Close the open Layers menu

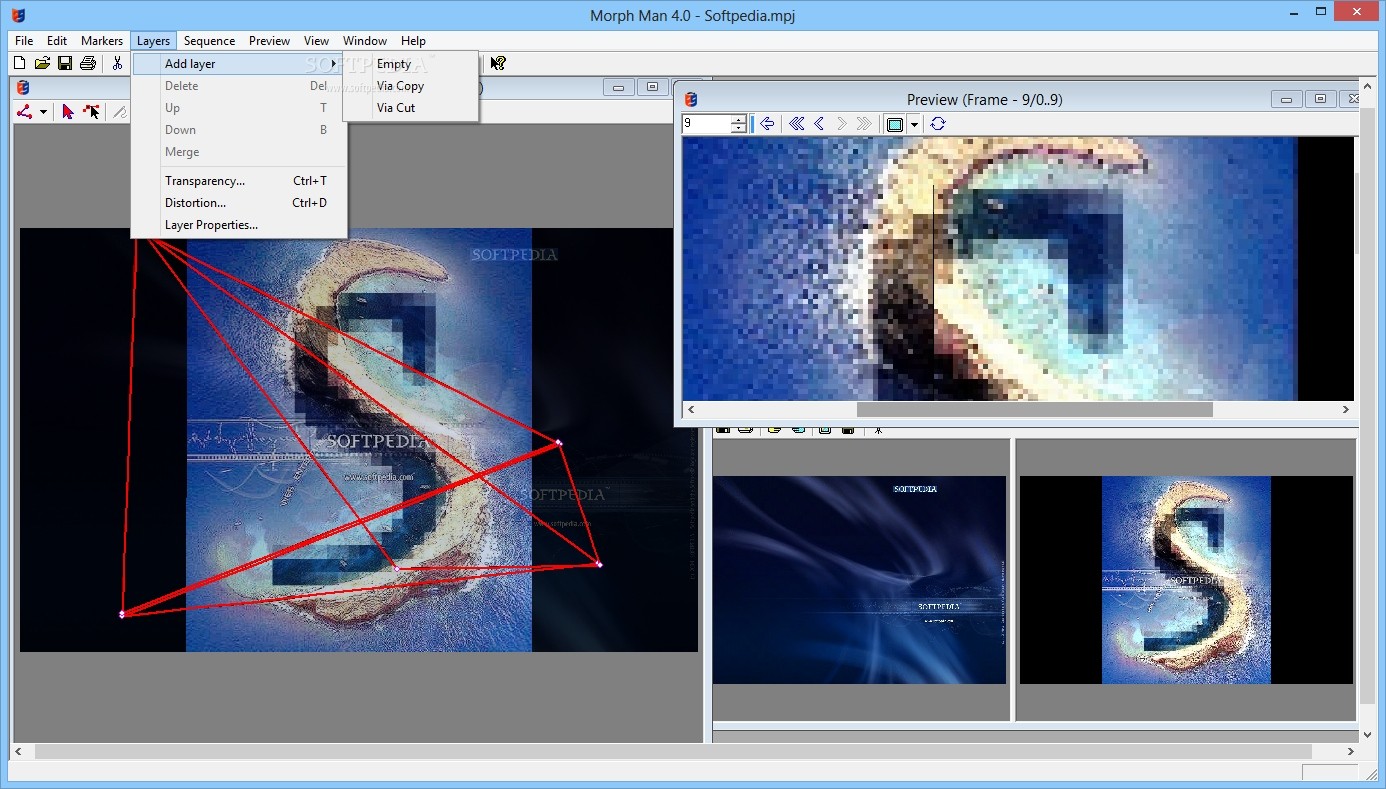click(153, 41)
